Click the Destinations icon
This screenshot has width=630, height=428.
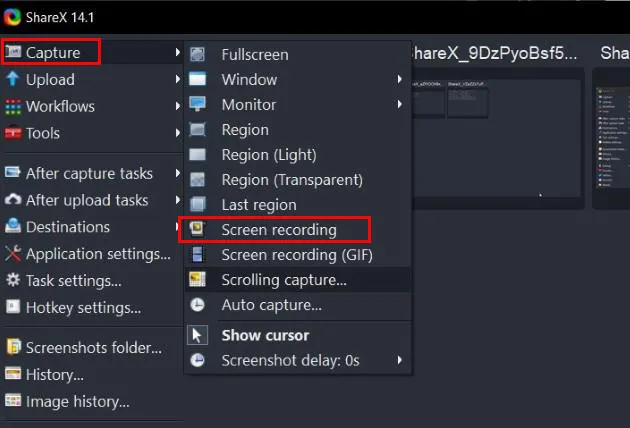click(x=13, y=226)
